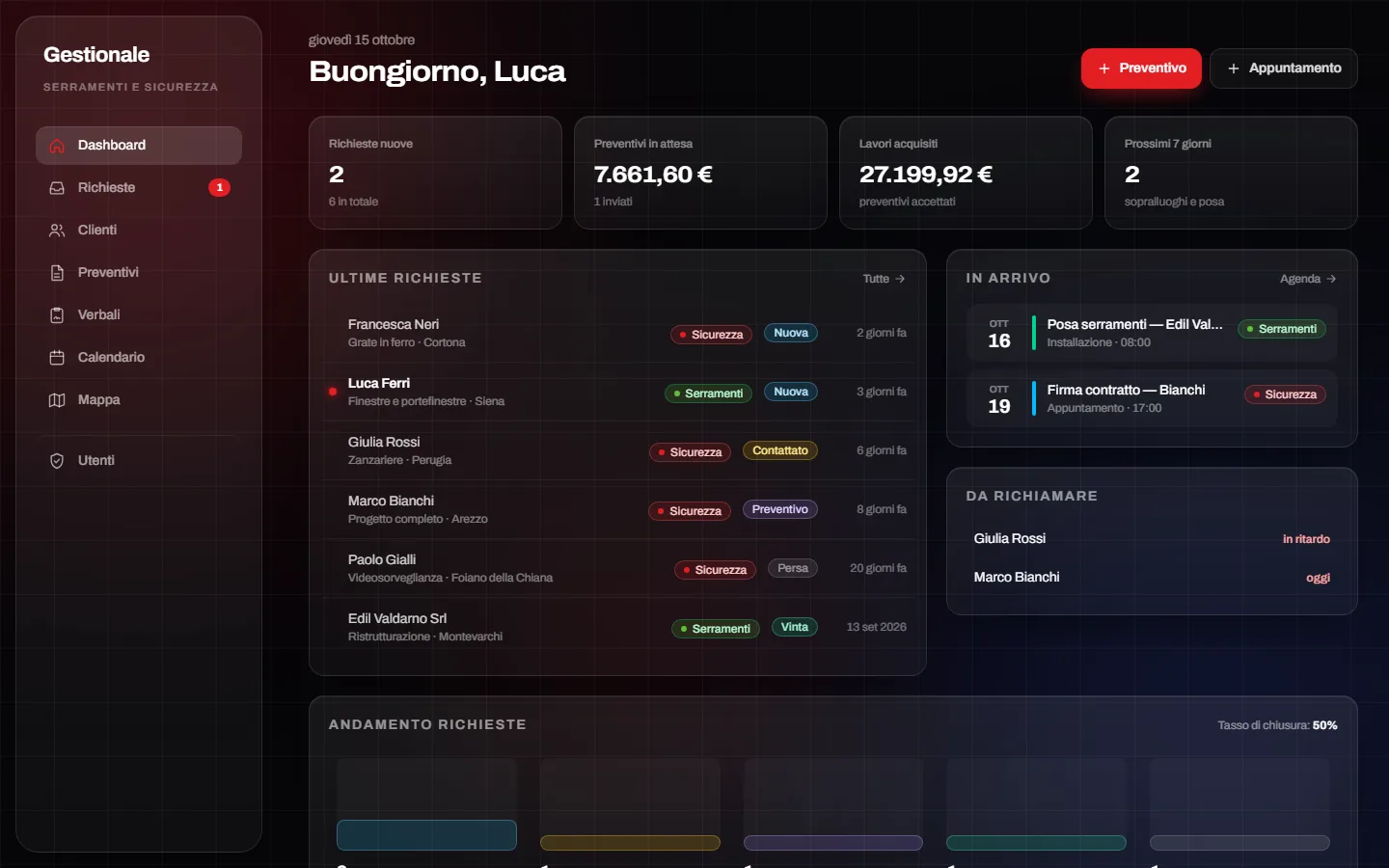Open Calendario section
The image size is (1389, 868).
coord(139,358)
